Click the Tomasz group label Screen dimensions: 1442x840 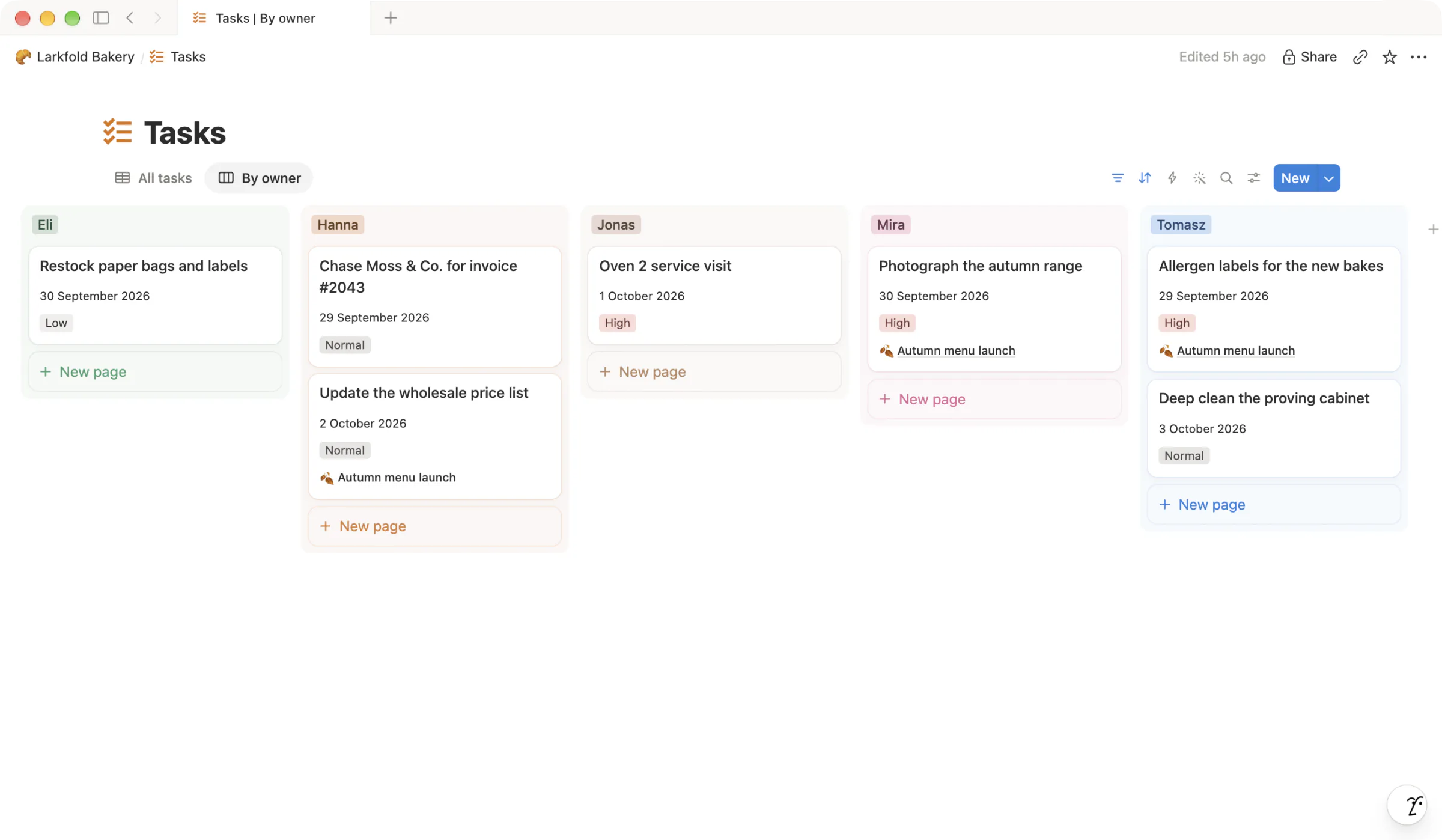1181,224
